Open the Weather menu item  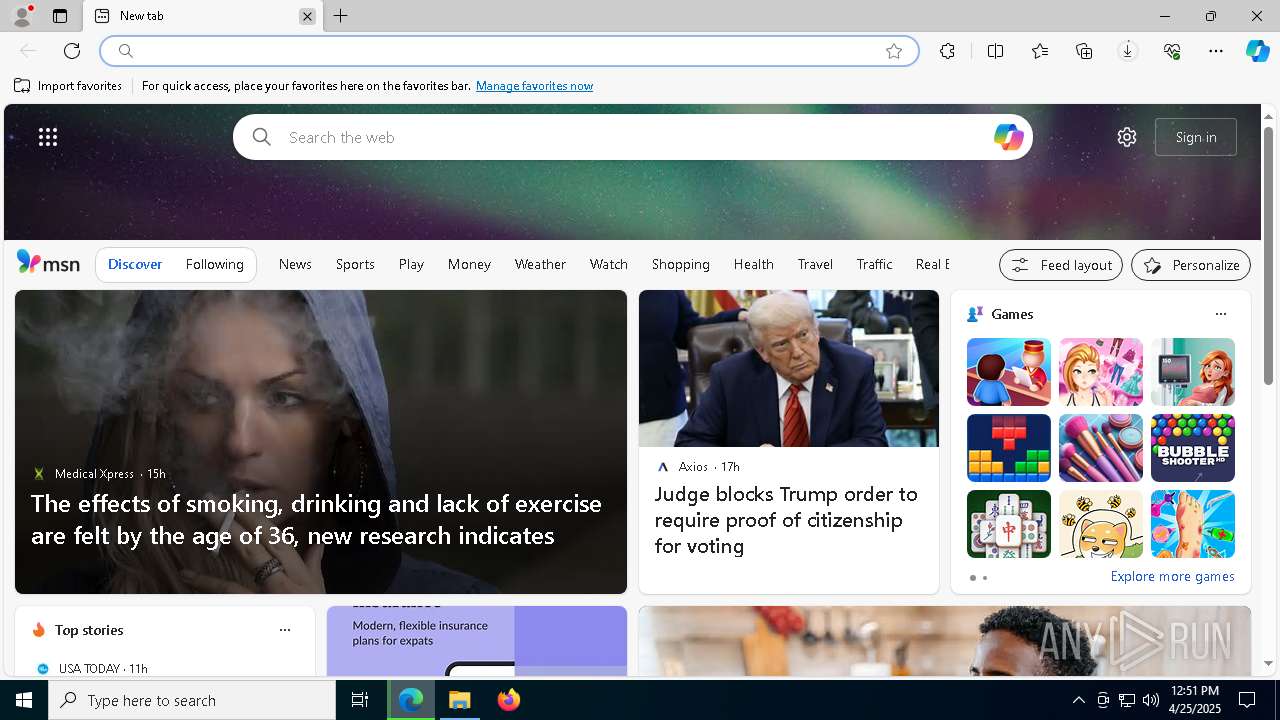point(540,264)
